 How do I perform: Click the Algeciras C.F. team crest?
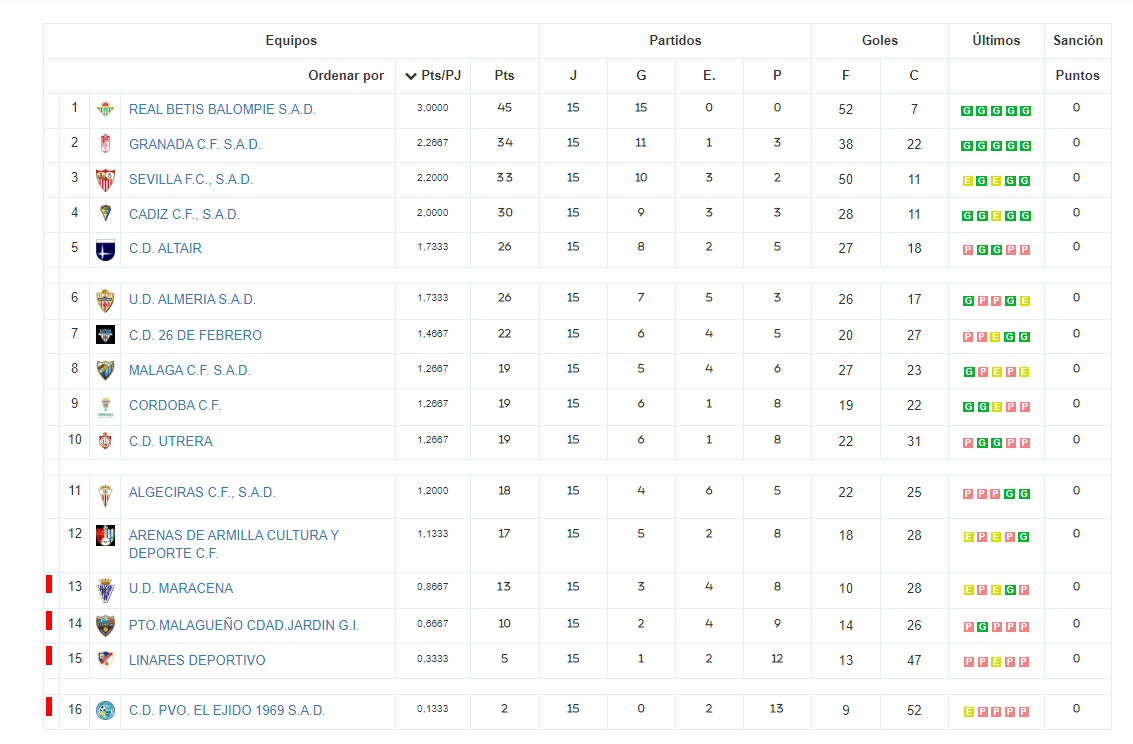[105, 495]
